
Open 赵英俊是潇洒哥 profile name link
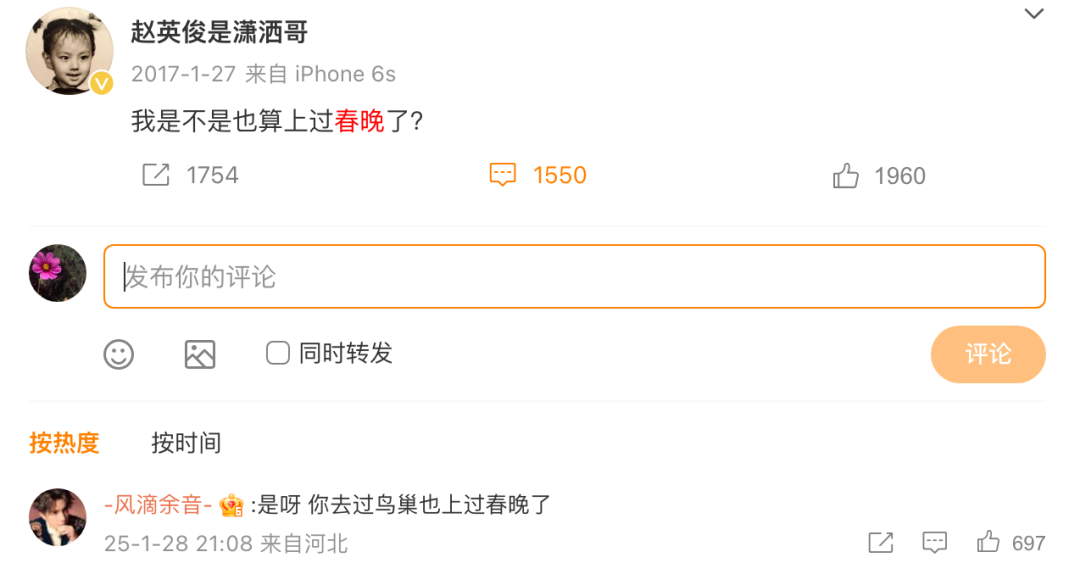click(x=219, y=32)
